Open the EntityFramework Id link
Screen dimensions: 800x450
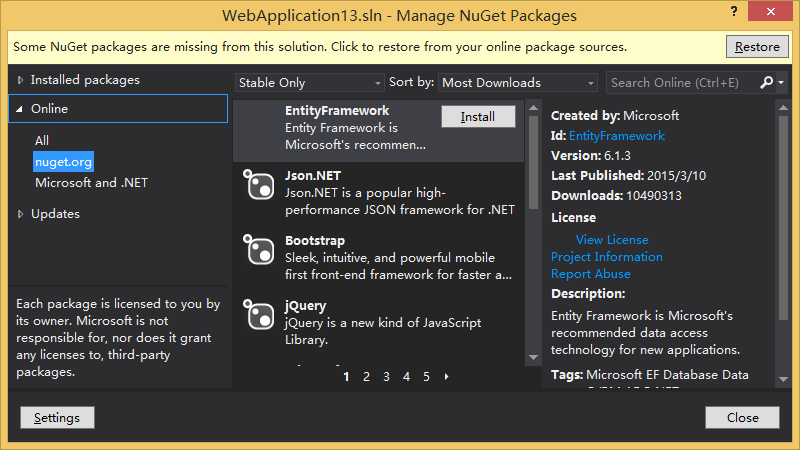coord(616,136)
